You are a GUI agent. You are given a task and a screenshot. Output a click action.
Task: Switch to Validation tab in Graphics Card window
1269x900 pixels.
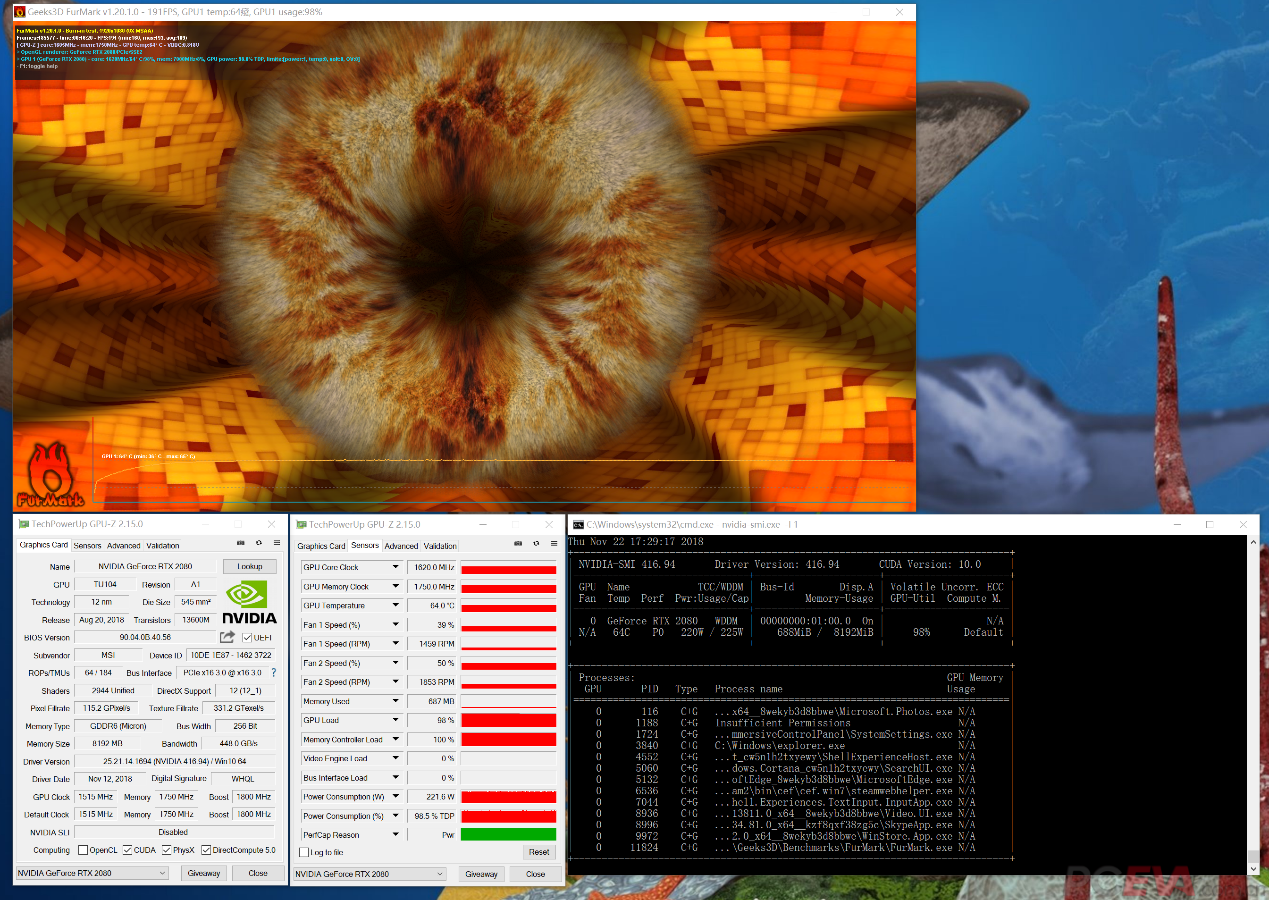(x=163, y=546)
